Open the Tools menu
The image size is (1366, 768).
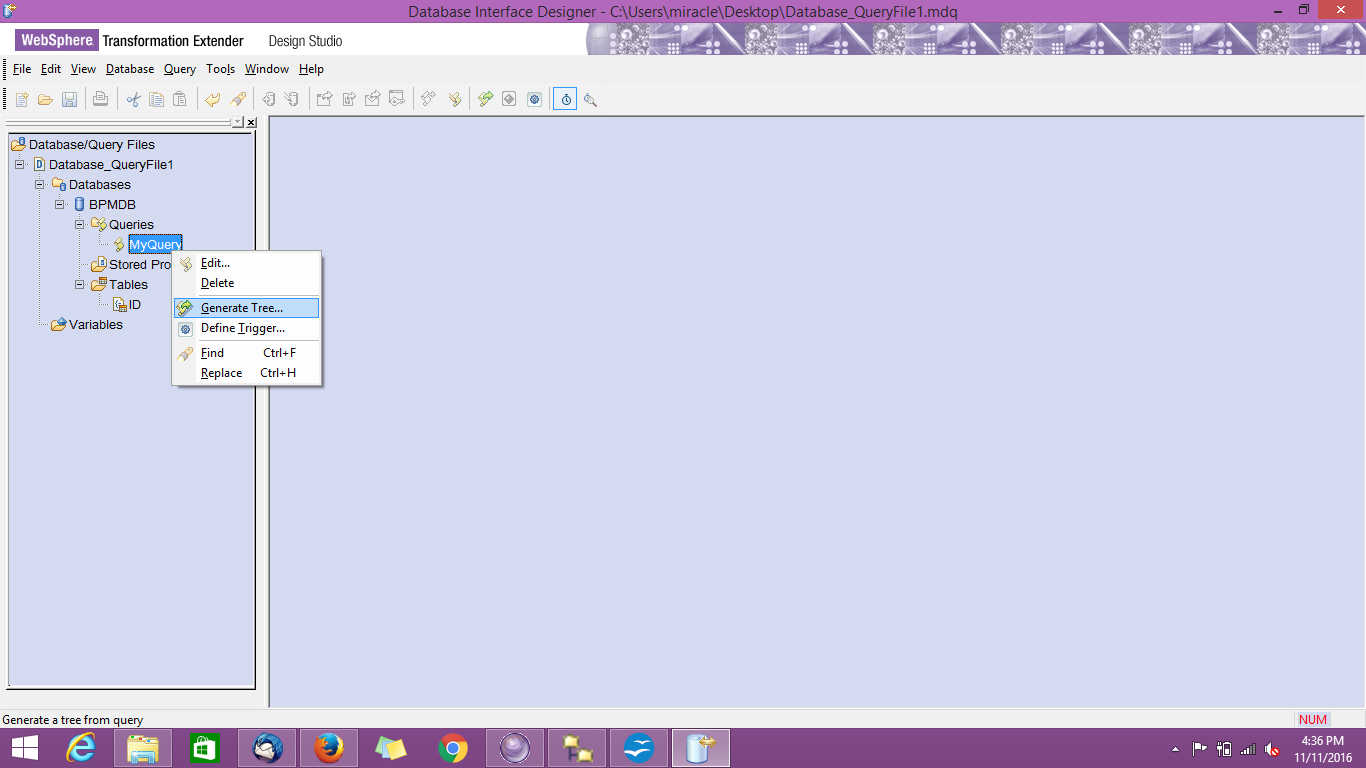(x=220, y=69)
